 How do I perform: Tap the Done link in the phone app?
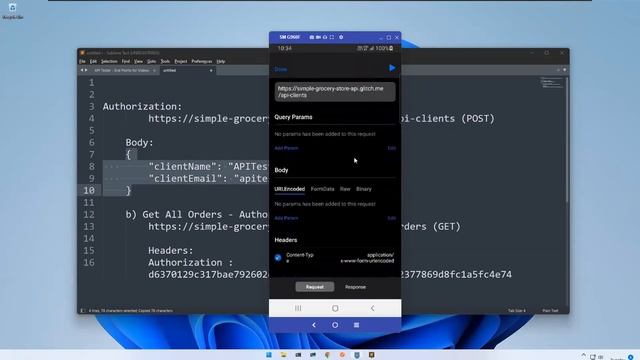pos(280,69)
